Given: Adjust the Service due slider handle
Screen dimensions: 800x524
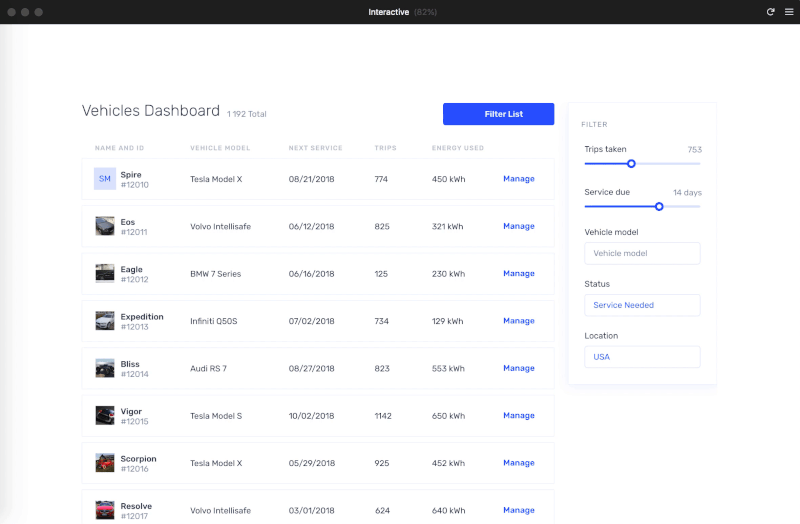Looking at the screenshot, I should [659, 207].
